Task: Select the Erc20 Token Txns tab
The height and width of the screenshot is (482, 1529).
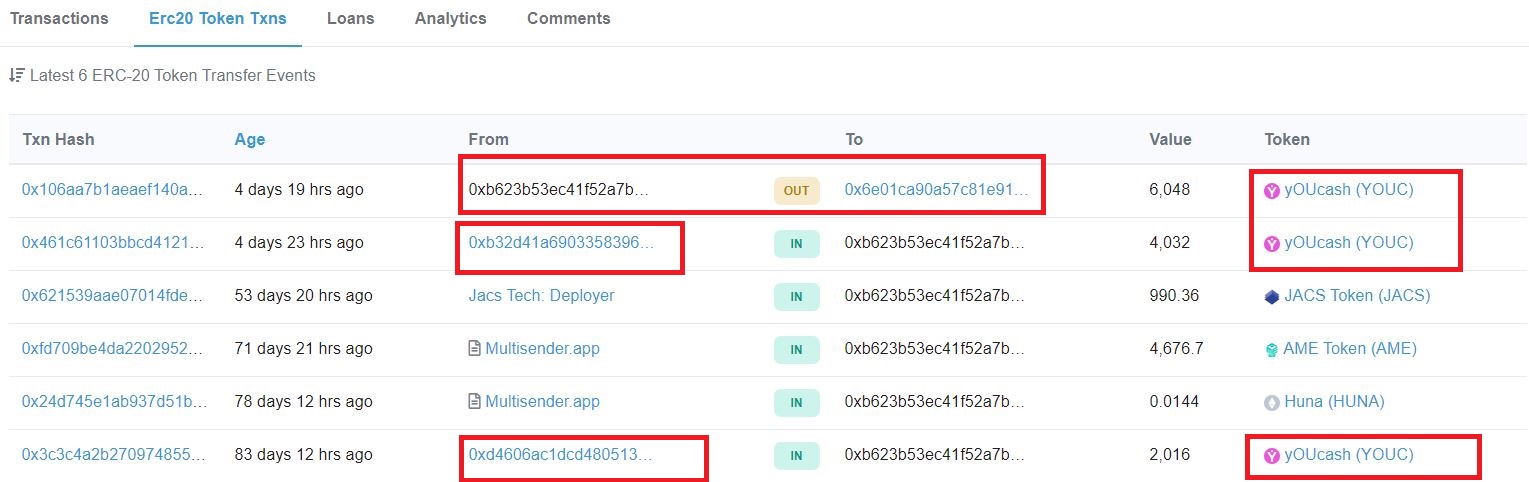Action: (x=218, y=18)
